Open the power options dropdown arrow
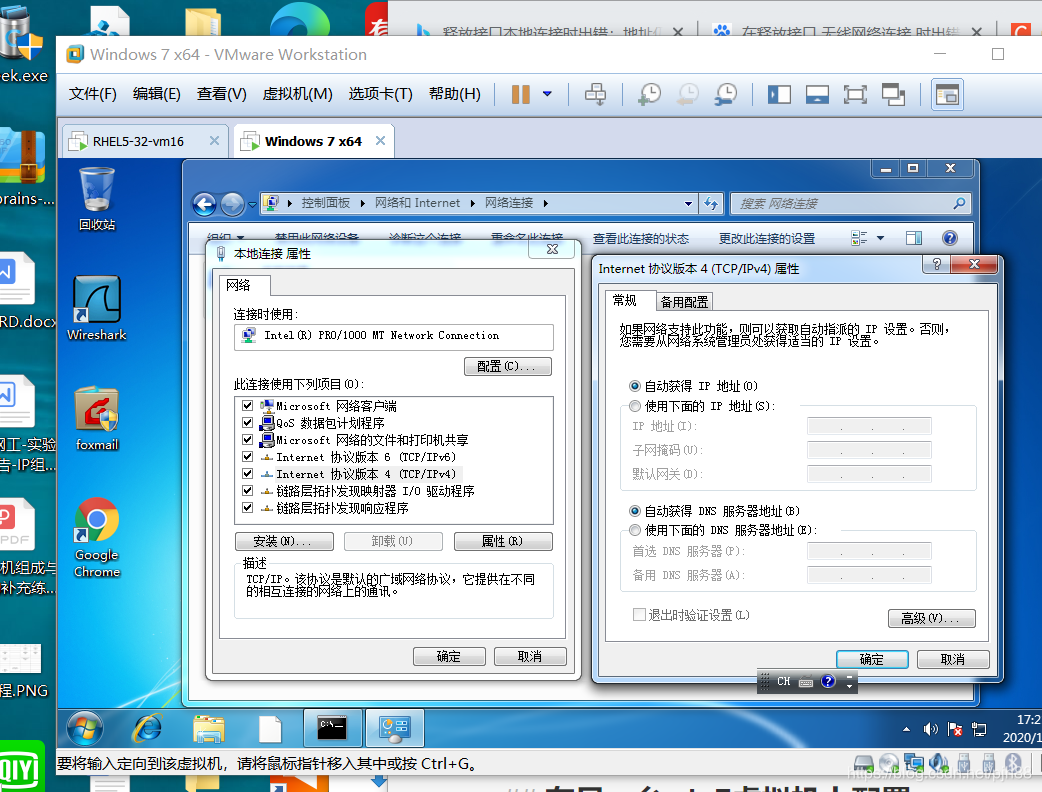The height and width of the screenshot is (792, 1042). [547, 94]
